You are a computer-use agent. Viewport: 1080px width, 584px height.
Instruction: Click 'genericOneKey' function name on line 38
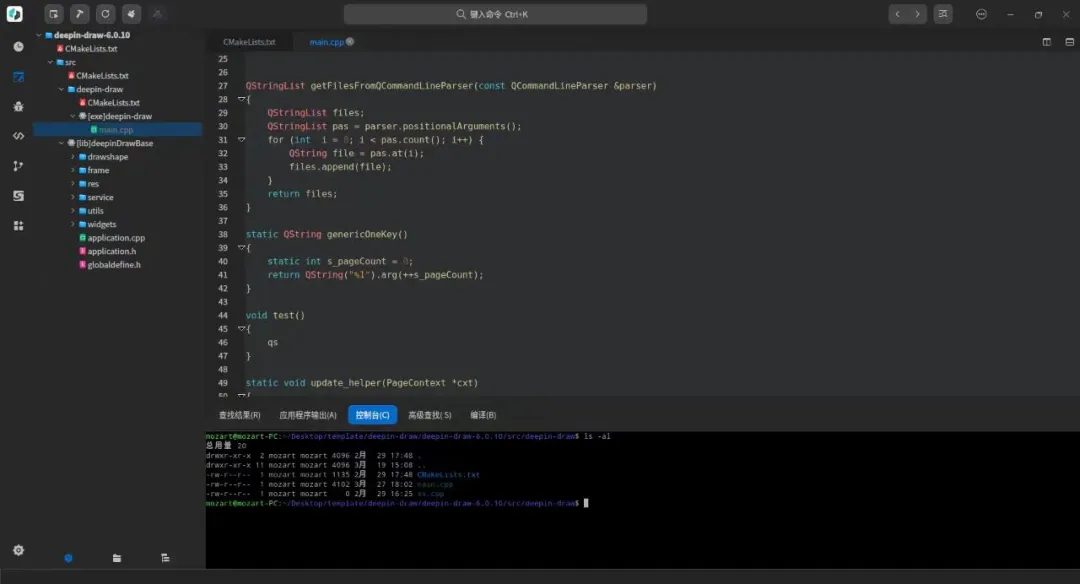[x=362, y=234]
